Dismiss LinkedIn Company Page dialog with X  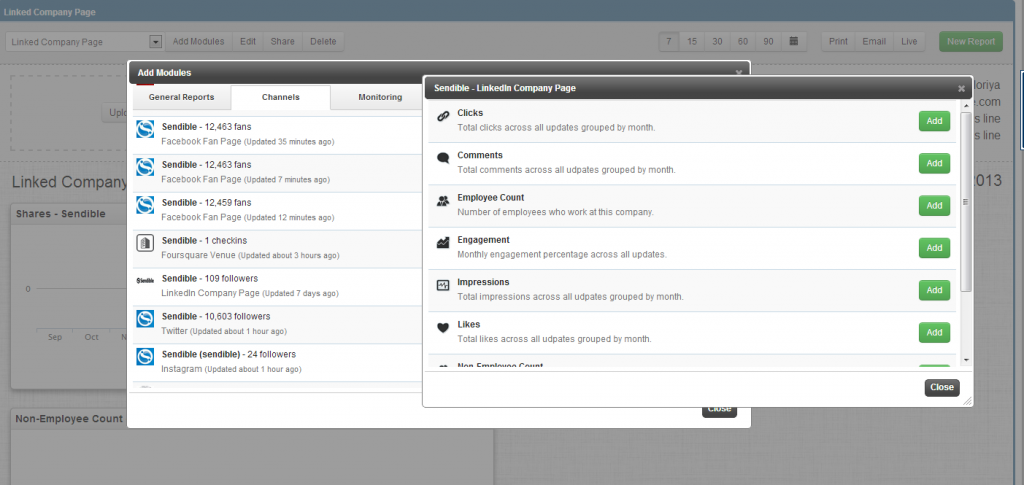[961, 88]
